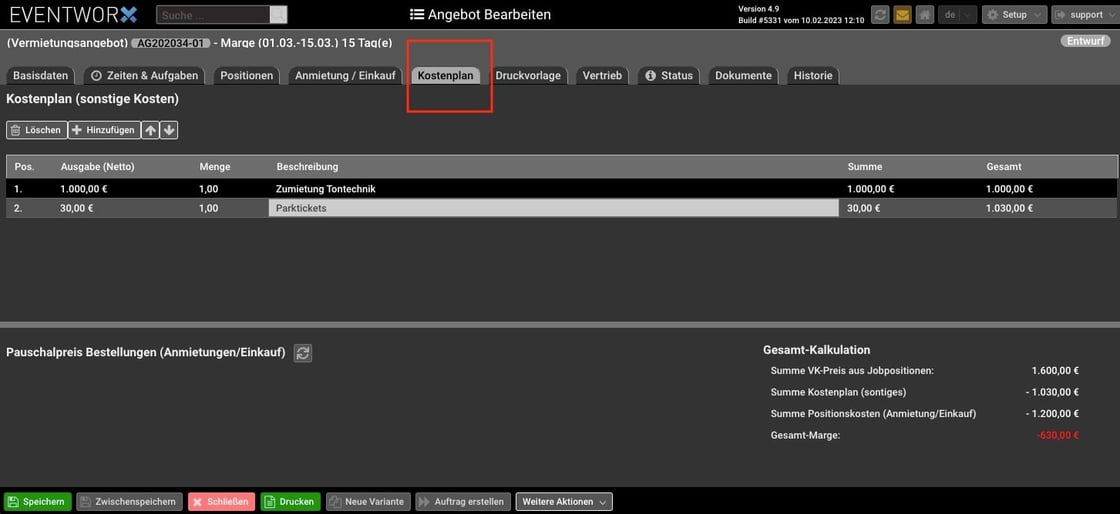Open the language dropdown showing de
The image size is (1120, 514).
point(956,15)
